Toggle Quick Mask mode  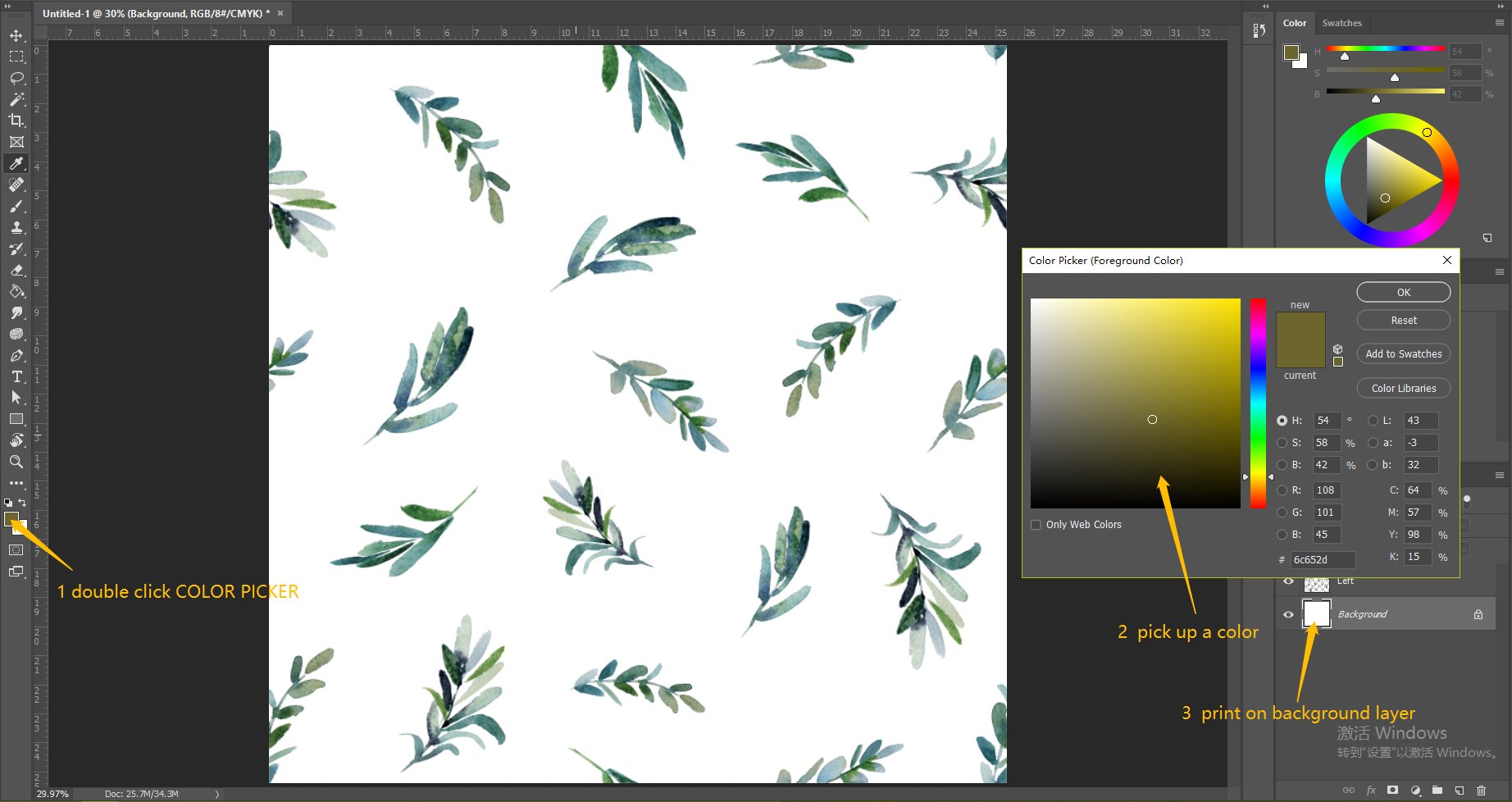coord(16,550)
